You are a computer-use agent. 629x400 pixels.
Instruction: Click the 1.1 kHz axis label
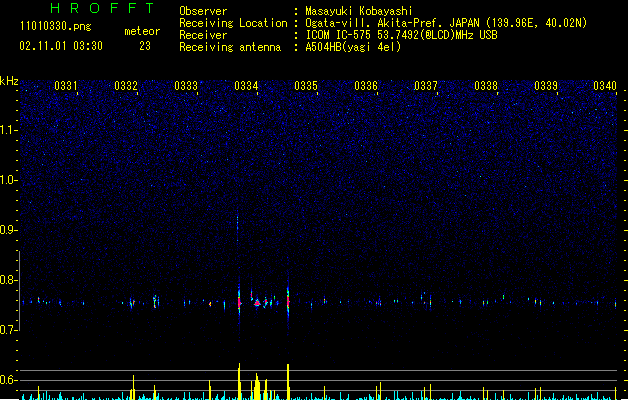tap(8, 130)
